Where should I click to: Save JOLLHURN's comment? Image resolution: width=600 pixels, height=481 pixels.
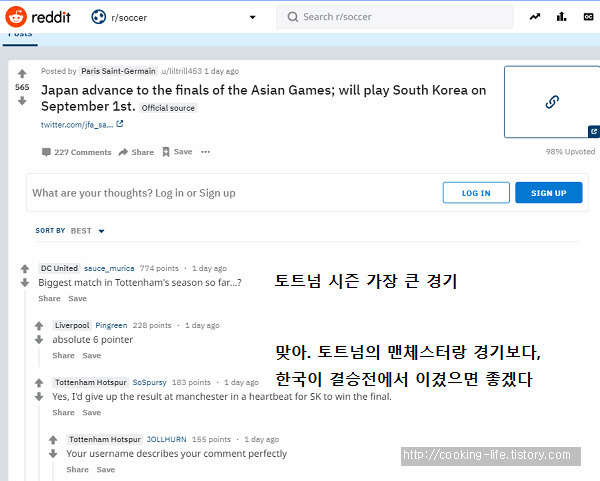pyautogui.click(x=106, y=470)
